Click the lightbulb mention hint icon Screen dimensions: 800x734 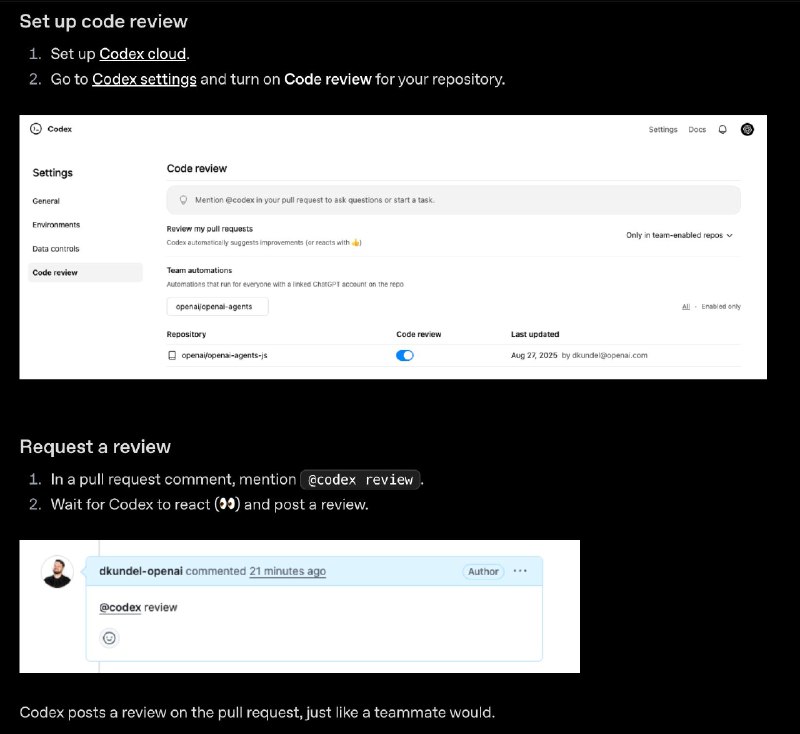[x=183, y=200]
